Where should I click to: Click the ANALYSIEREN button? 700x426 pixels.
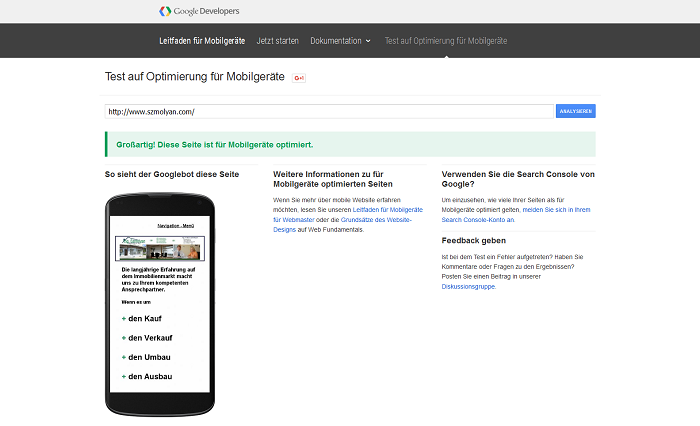[x=575, y=111]
